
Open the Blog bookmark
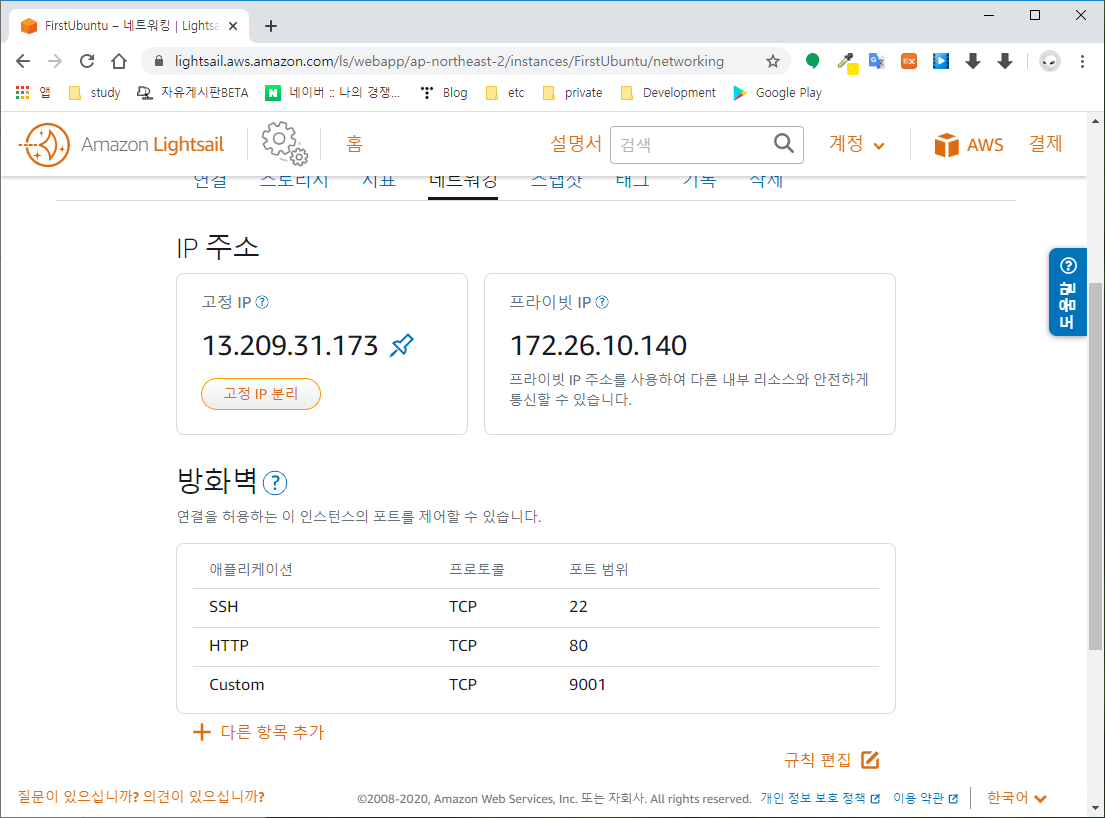tap(444, 92)
